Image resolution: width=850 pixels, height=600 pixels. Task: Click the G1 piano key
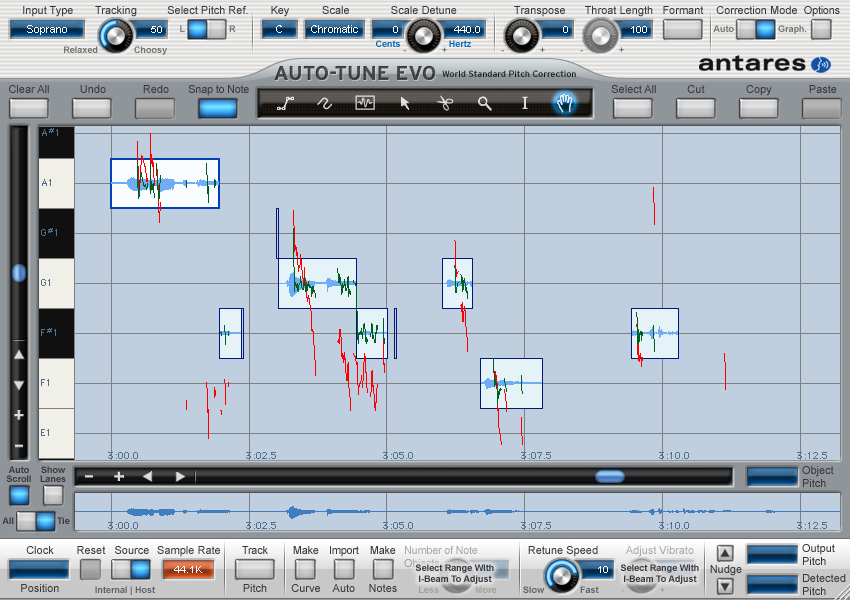[56, 283]
